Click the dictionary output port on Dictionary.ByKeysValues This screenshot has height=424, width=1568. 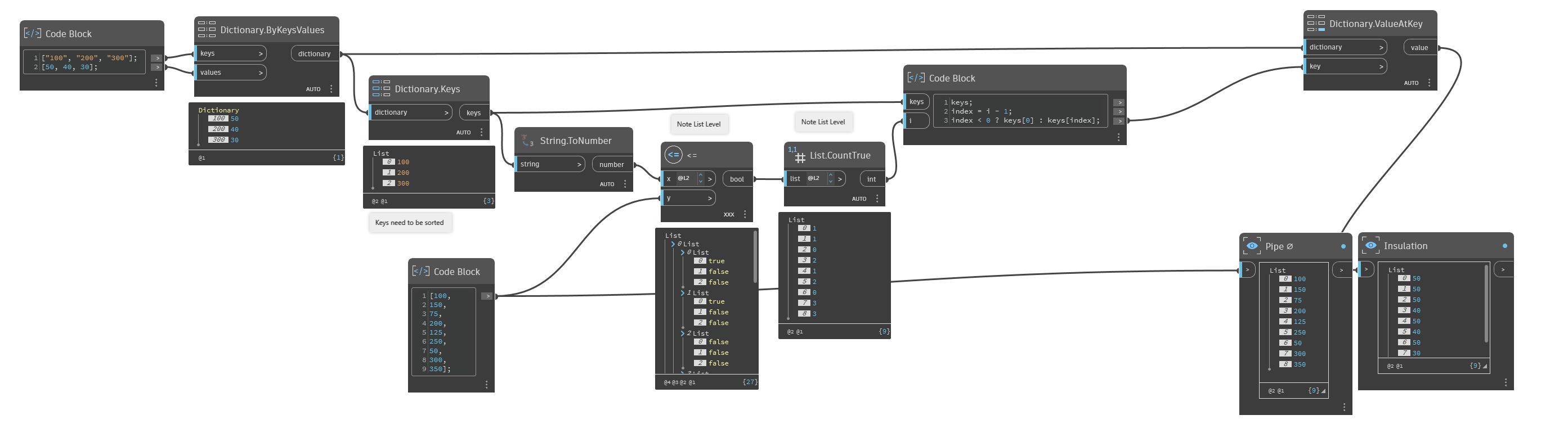pyautogui.click(x=314, y=53)
